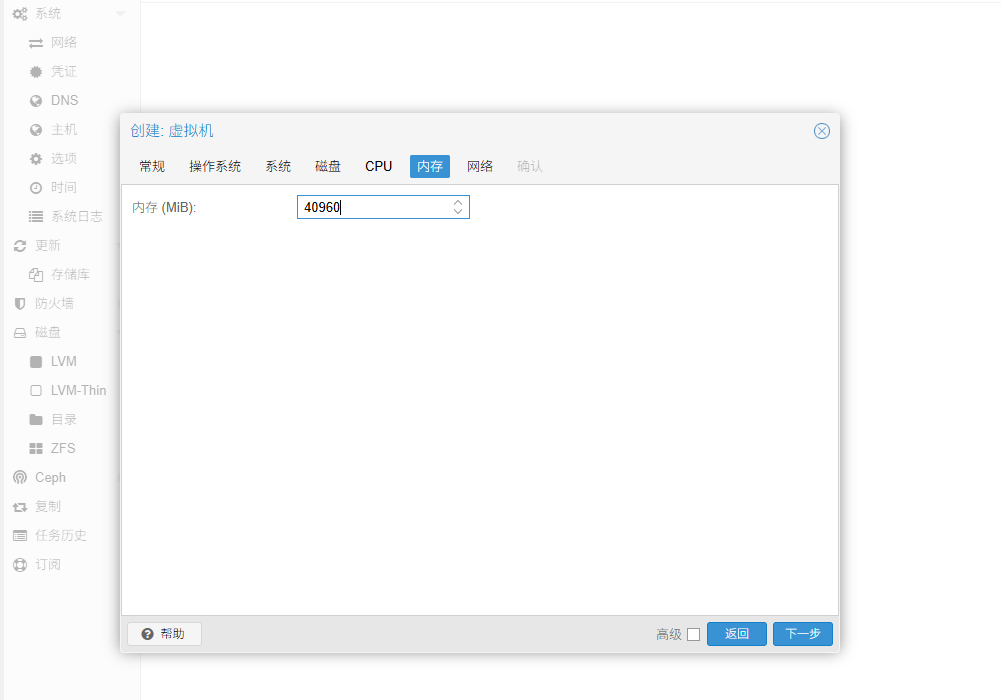1001x700 pixels.
Task: Select the certificate icon in sidebar
Action: click(36, 72)
